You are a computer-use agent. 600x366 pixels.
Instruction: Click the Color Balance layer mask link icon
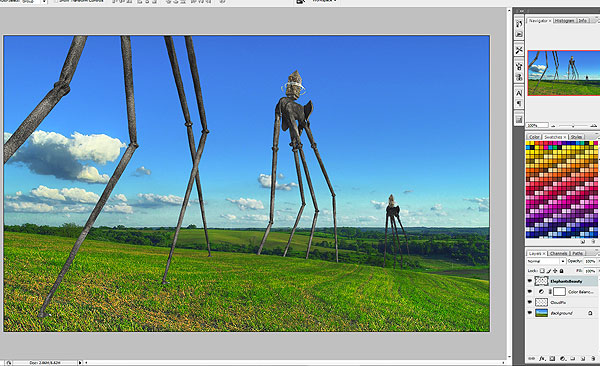coord(550,292)
